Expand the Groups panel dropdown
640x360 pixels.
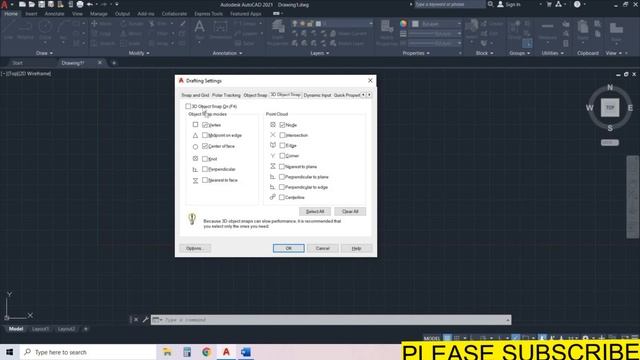coord(520,53)
